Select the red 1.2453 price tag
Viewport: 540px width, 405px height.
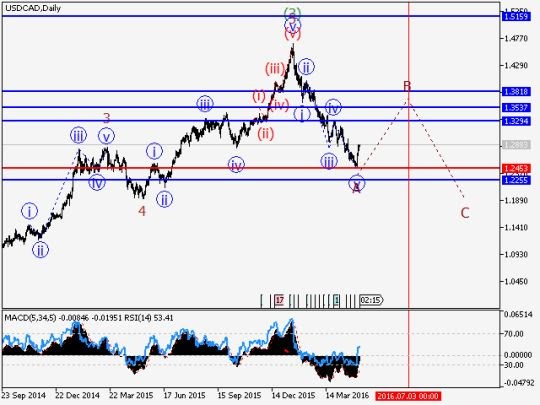pyautogui.click(x=516, y=168)
